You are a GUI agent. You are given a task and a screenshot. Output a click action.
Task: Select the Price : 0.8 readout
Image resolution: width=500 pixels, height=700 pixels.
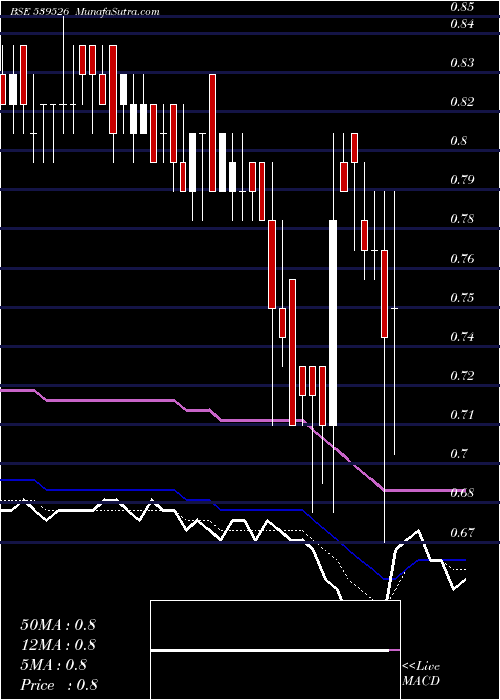point(59,685)
